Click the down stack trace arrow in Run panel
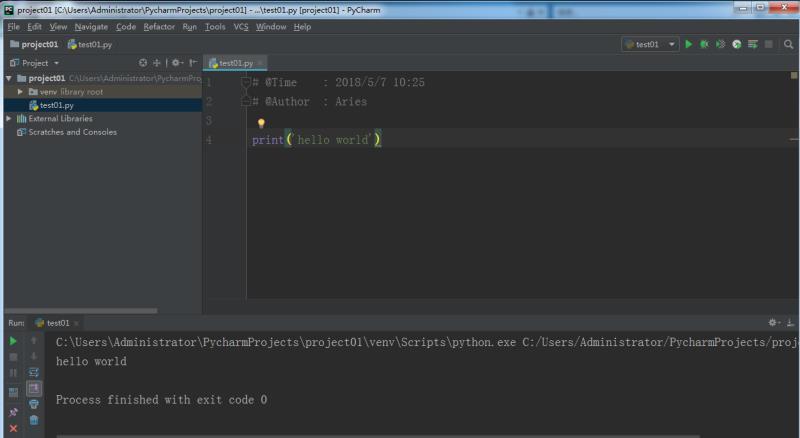 tap(34, 356)
